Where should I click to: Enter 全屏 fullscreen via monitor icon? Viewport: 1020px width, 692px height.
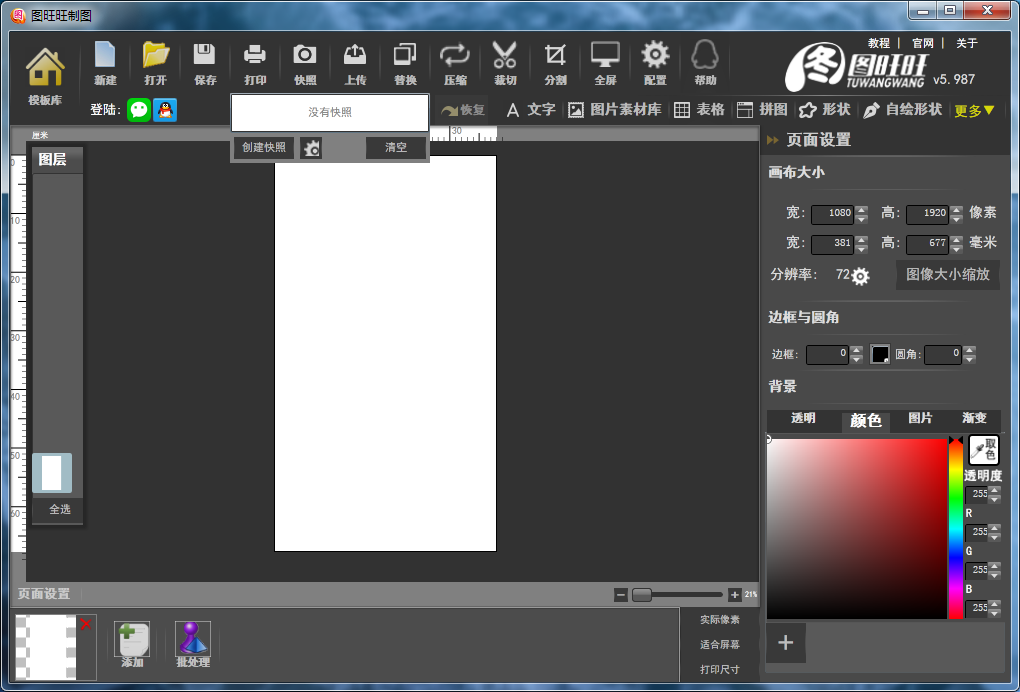605,64
